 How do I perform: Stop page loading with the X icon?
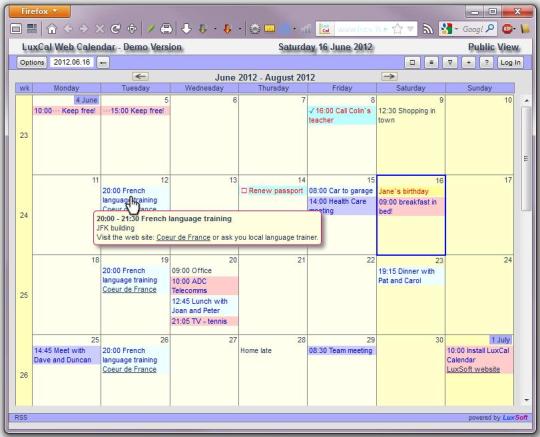pyautogui.click(x=100, y=29)
